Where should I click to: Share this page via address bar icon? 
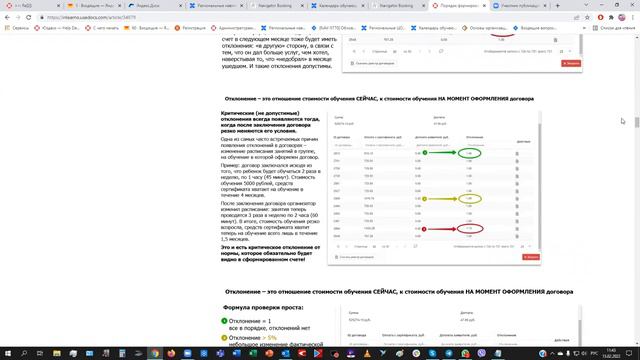click(x=576, y=18)
